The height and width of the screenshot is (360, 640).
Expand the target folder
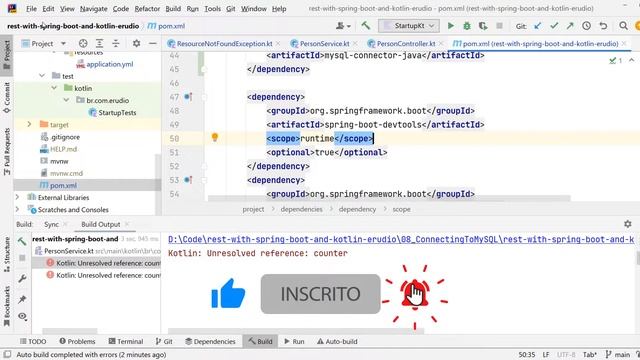pyautogui.click(x=29, y=124)
